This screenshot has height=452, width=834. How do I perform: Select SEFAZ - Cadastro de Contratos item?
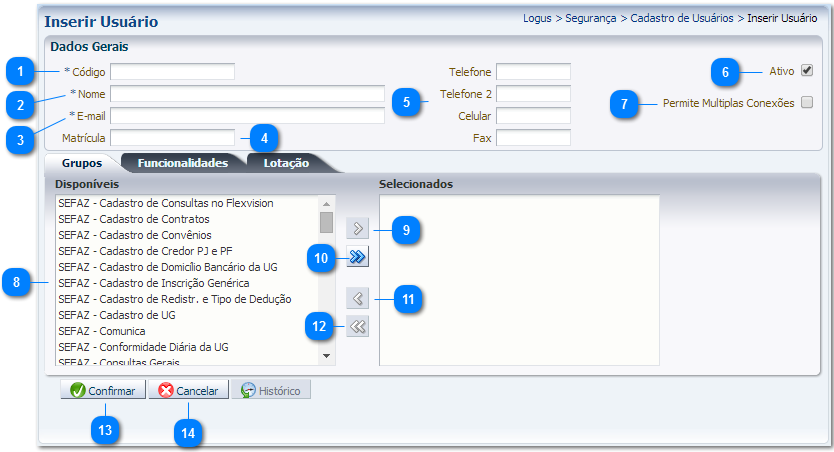(x=134, y=219)
